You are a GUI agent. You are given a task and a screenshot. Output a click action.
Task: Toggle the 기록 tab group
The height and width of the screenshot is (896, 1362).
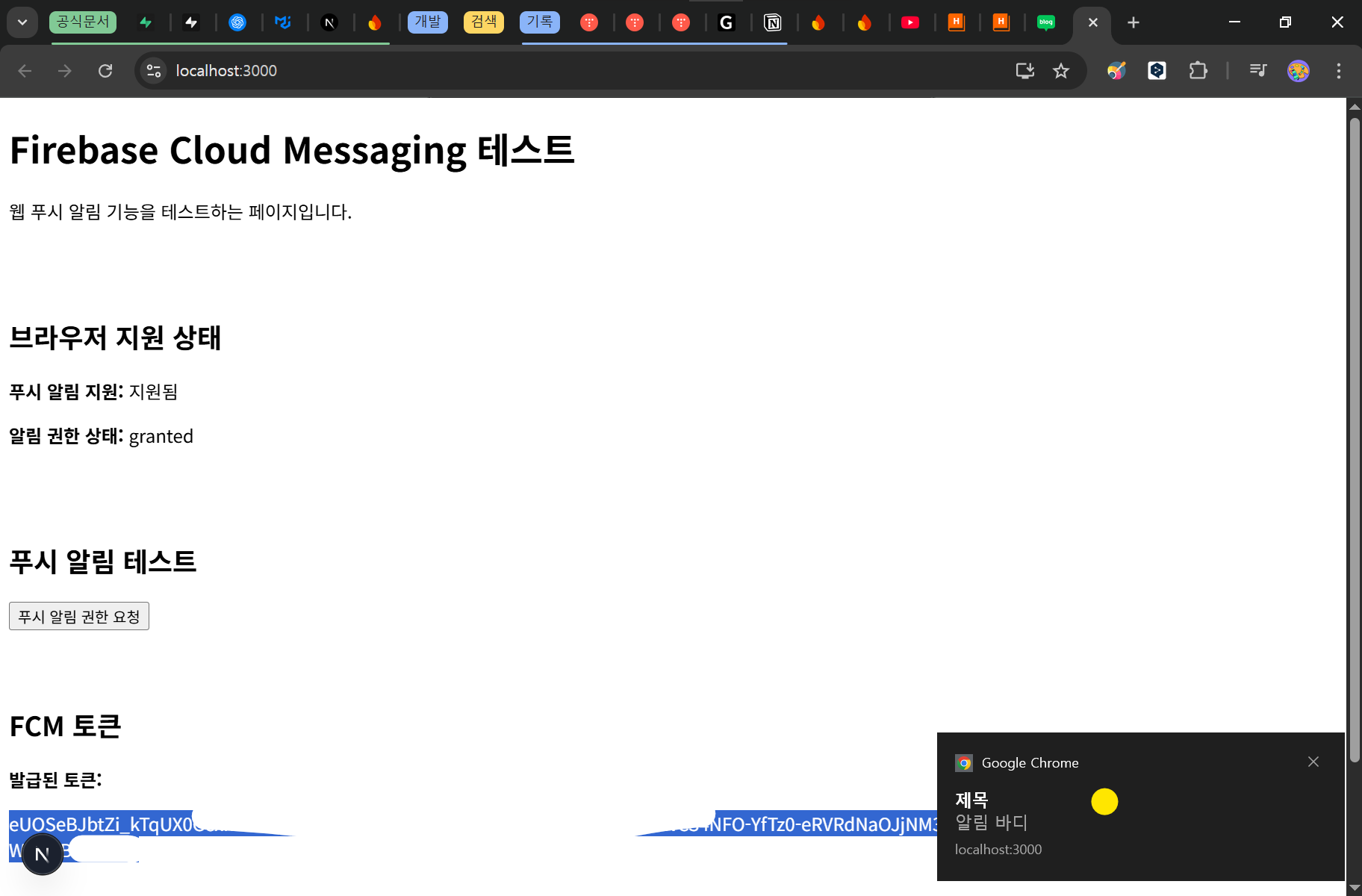(x=540, y=22)
